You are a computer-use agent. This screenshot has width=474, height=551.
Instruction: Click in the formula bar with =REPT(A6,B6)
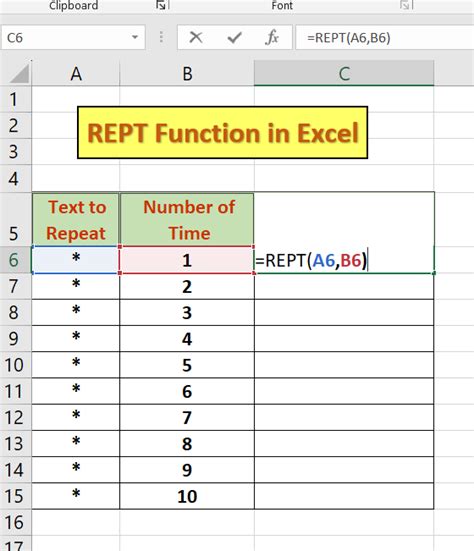pyautogui.click(x=385, y=37)
